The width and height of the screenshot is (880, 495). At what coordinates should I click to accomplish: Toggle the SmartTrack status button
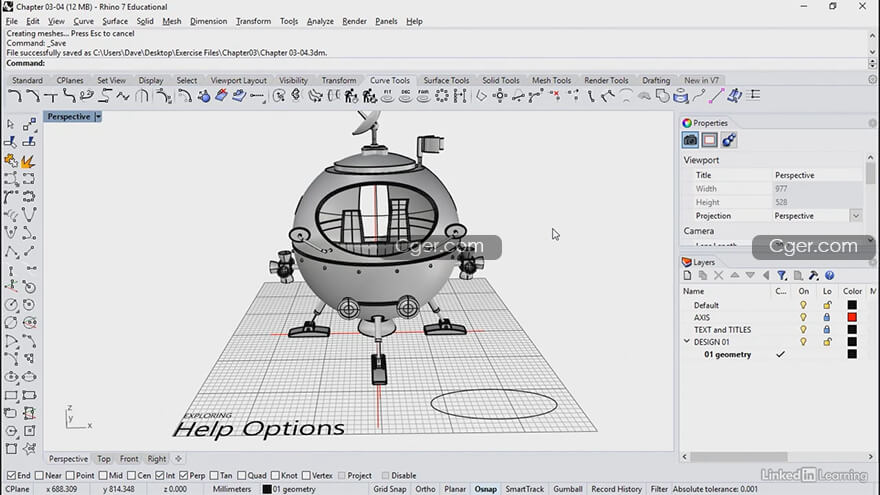click(524, 489)
